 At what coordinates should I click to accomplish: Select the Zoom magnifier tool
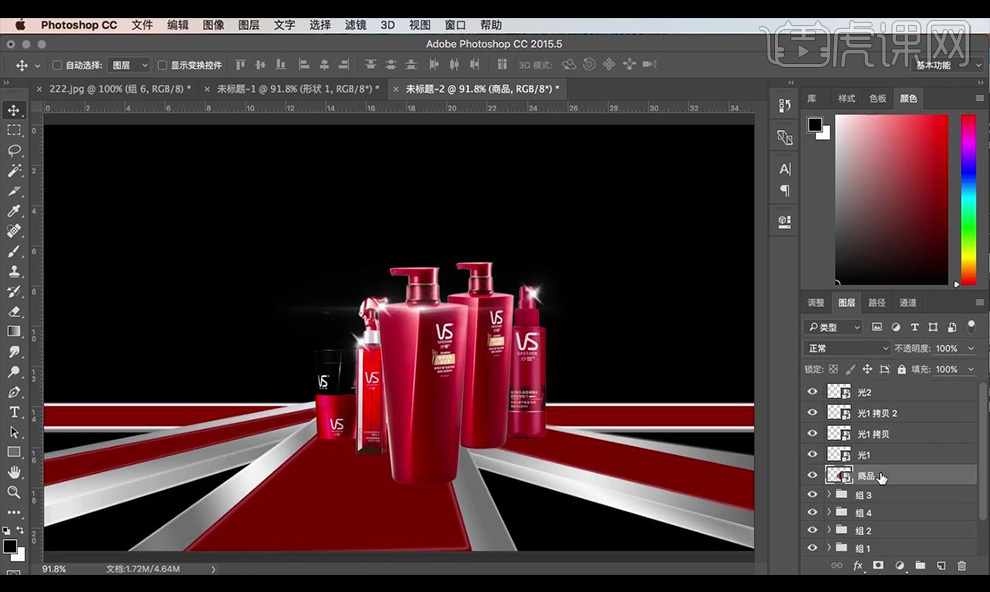click(14, 492)
